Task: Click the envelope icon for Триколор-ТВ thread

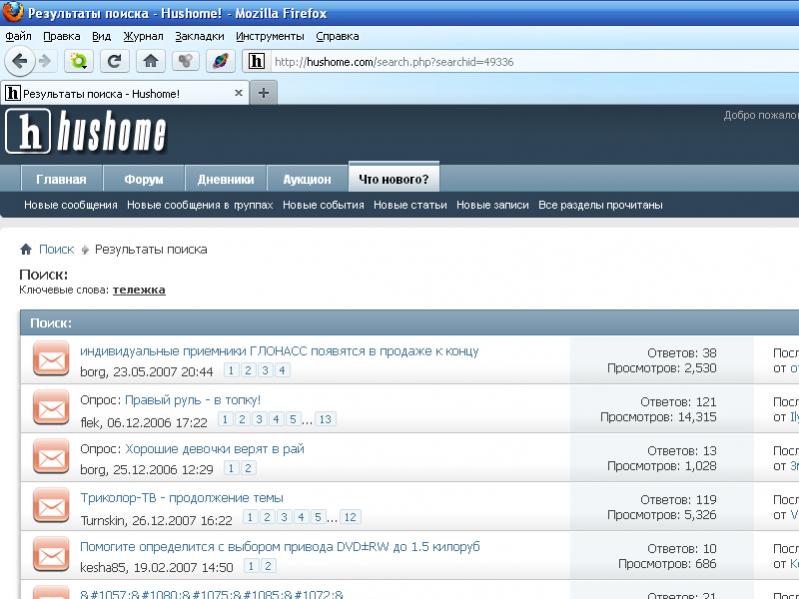Action: [51, 506]
